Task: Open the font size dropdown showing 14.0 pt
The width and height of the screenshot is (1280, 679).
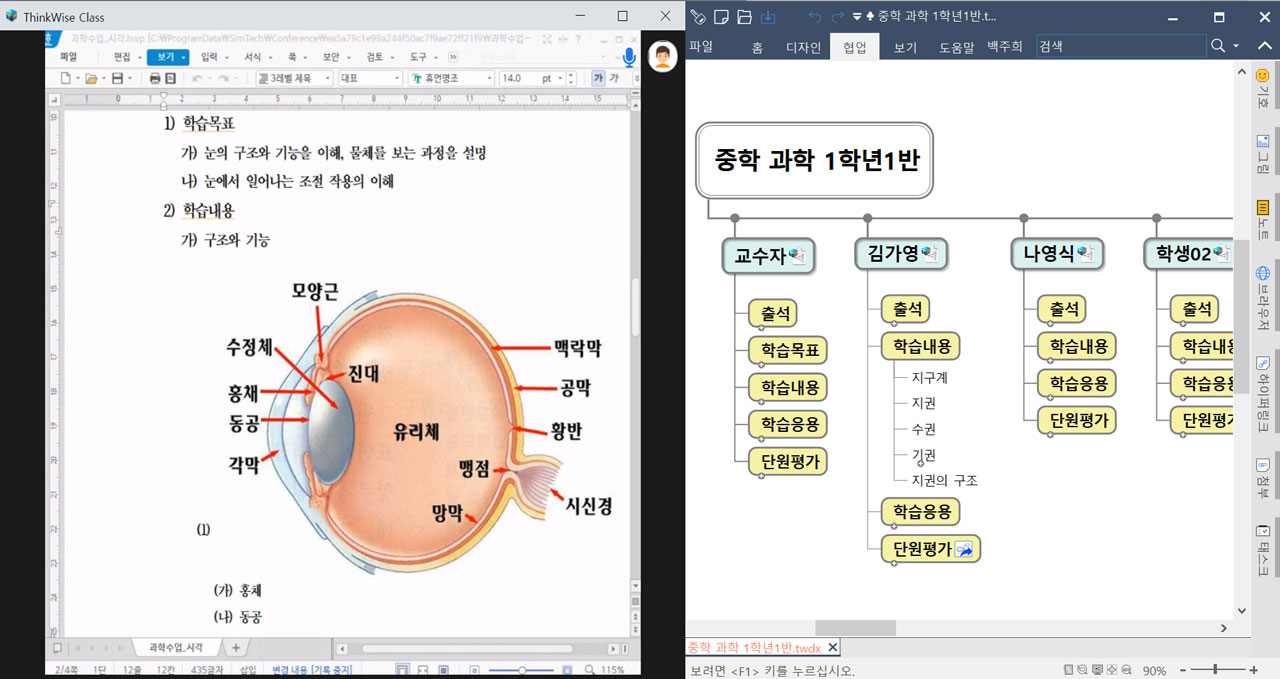Action: pyautogui.click(x=531, y=78)
